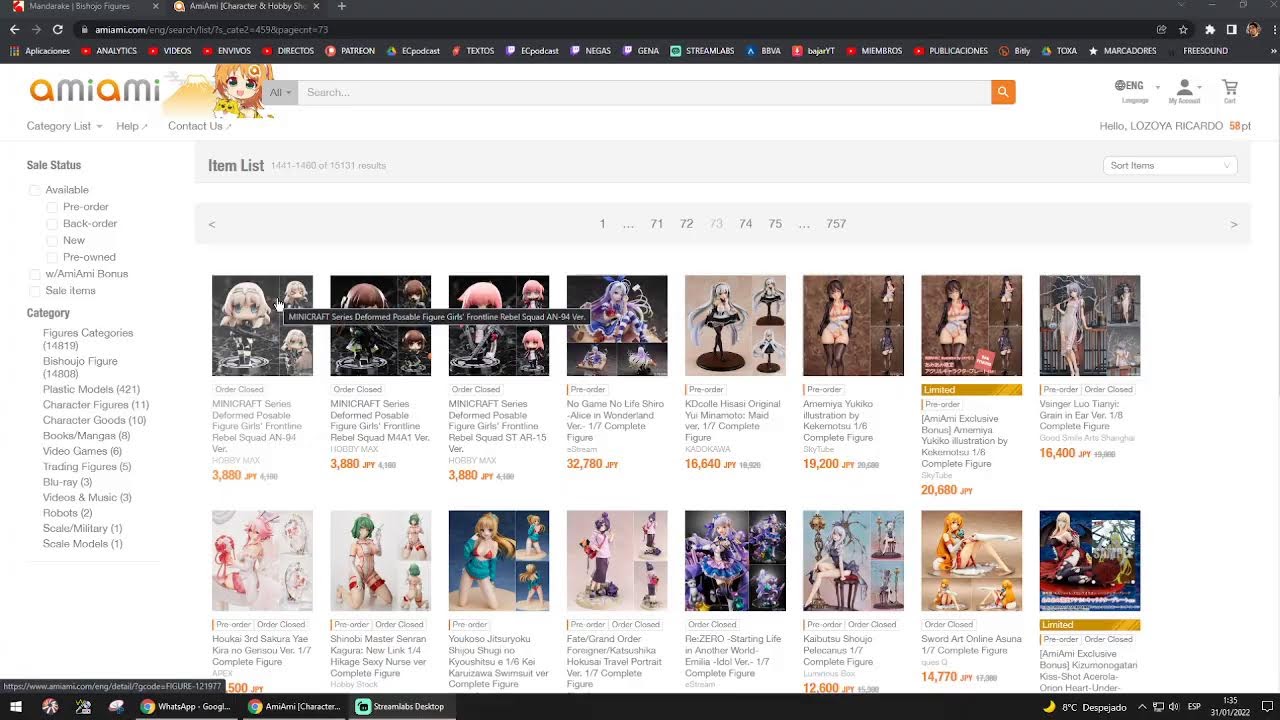
Task: Jump to last results page 757
Action: point(836,224)
